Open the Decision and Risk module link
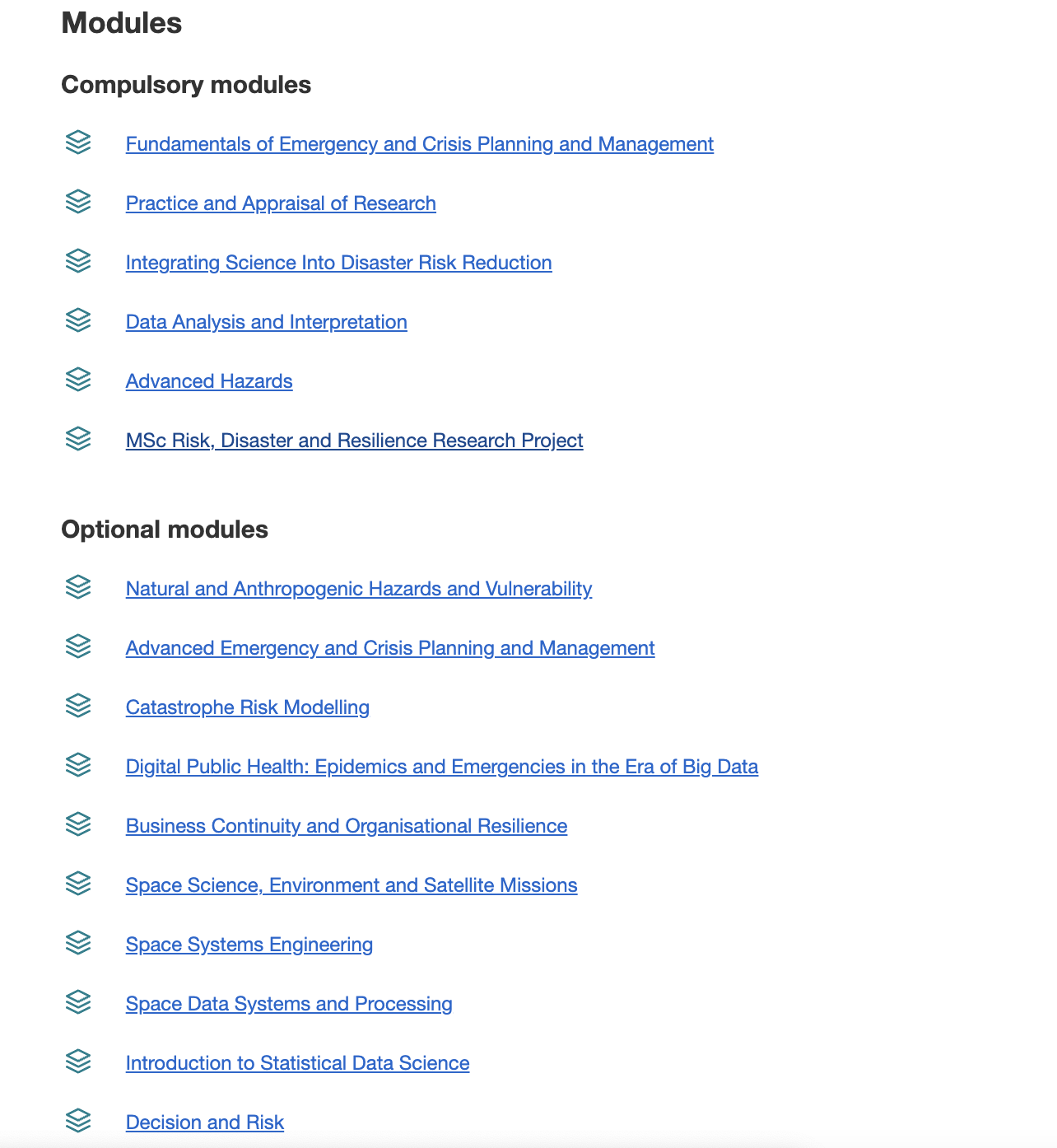The image size is (1057, 1148). [x=205, y=1122]
